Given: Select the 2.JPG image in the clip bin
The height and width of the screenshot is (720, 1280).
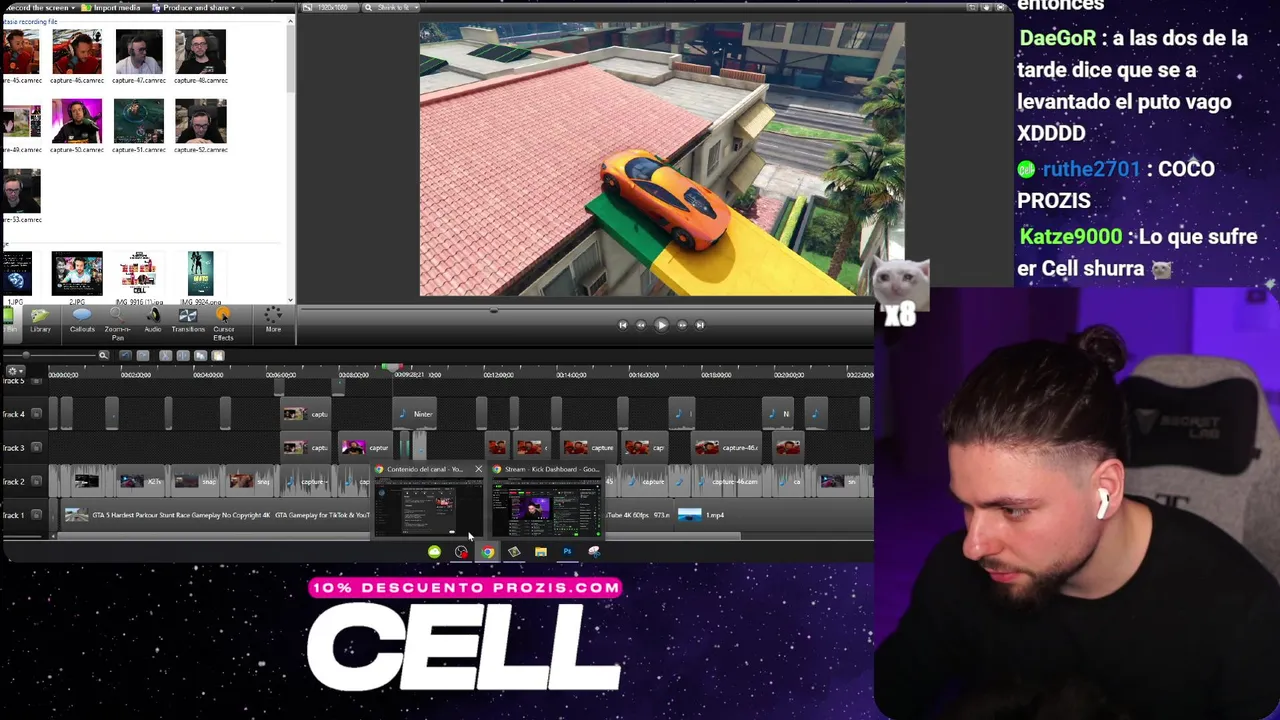Looking at the screenshot, I should pos(77,278).
